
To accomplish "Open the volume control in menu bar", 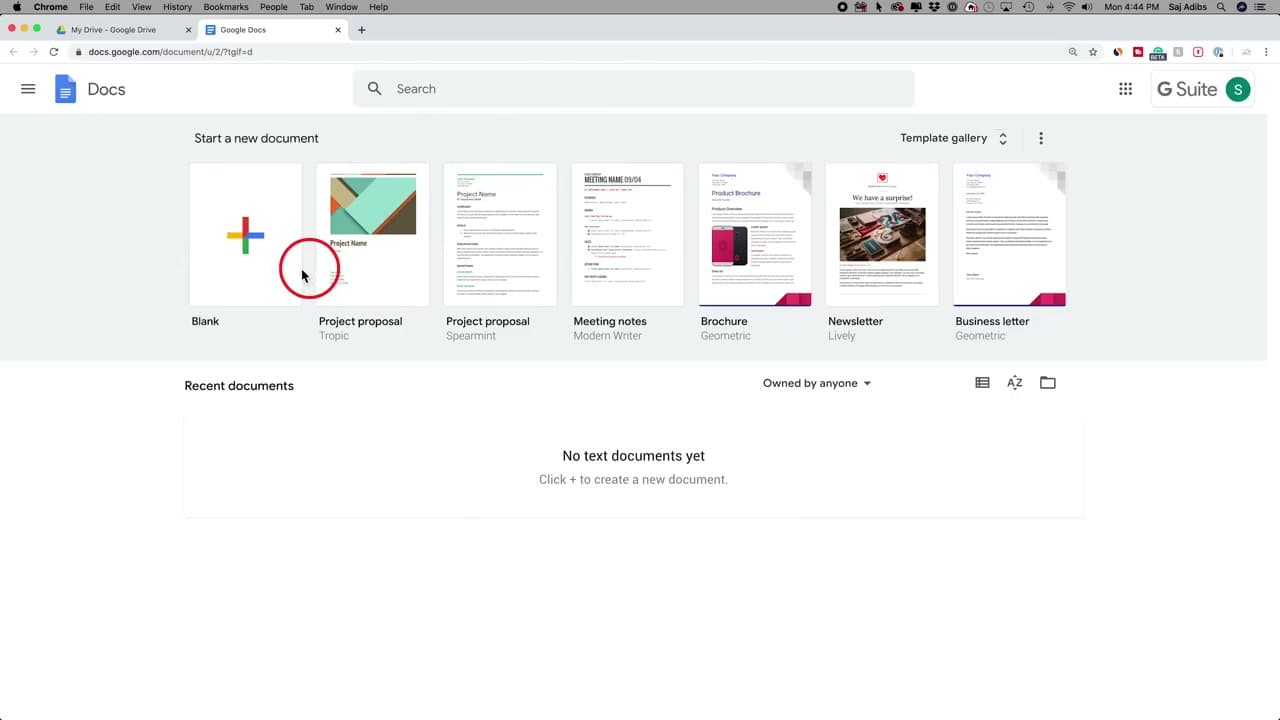I will pos(1087,7).
